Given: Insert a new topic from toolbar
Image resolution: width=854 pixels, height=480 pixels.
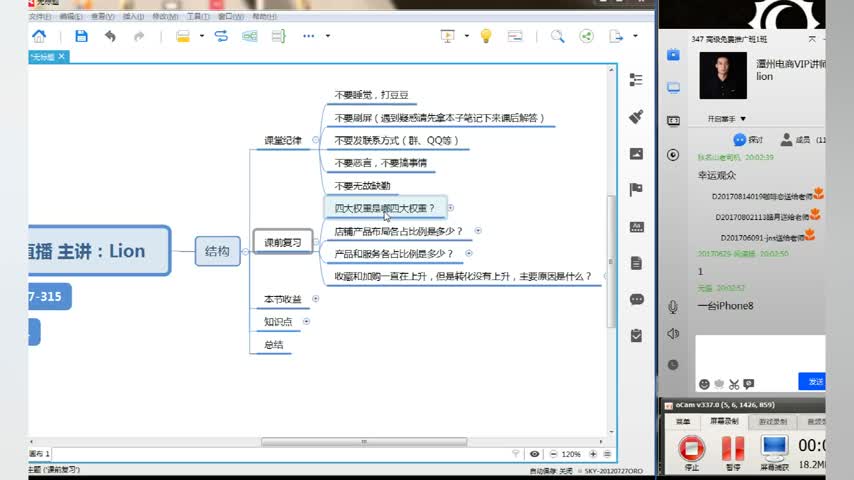Looking at the screenshot, I should point(183,36).
